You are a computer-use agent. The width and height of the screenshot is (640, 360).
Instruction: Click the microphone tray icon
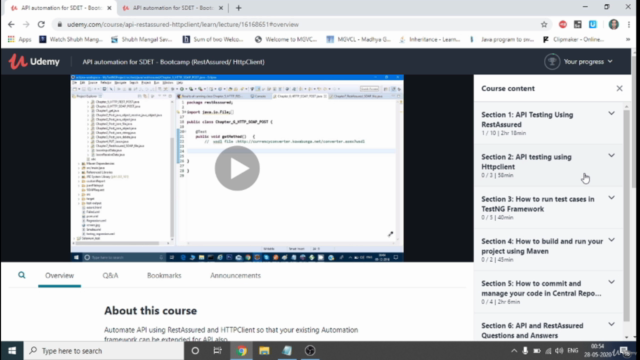point(525,351)
